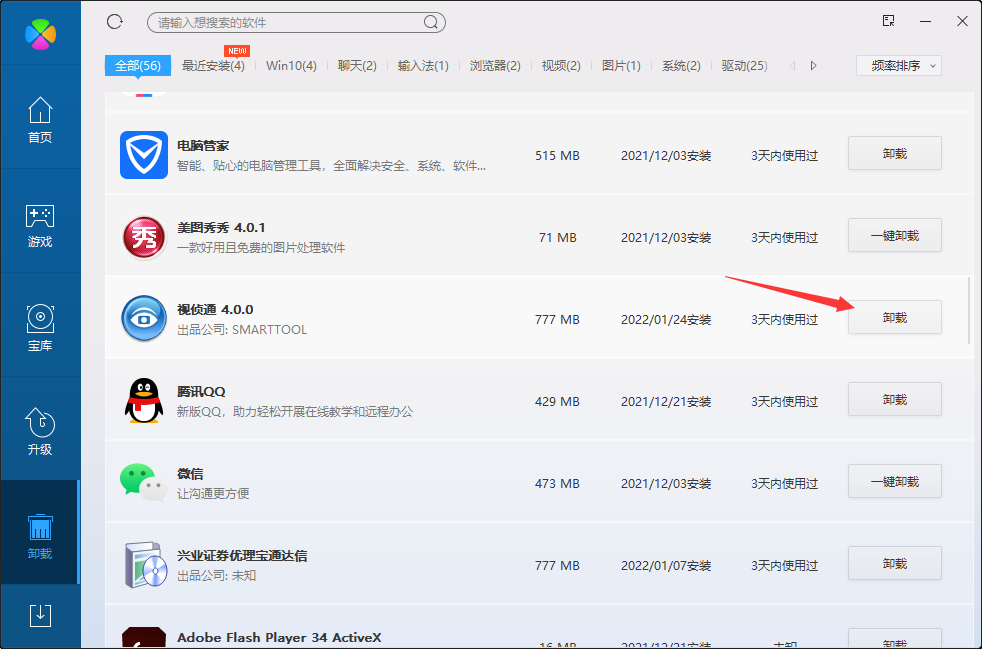Switch to 系统(2) tab
Screen dimensions: 982x649
[681, 66]
